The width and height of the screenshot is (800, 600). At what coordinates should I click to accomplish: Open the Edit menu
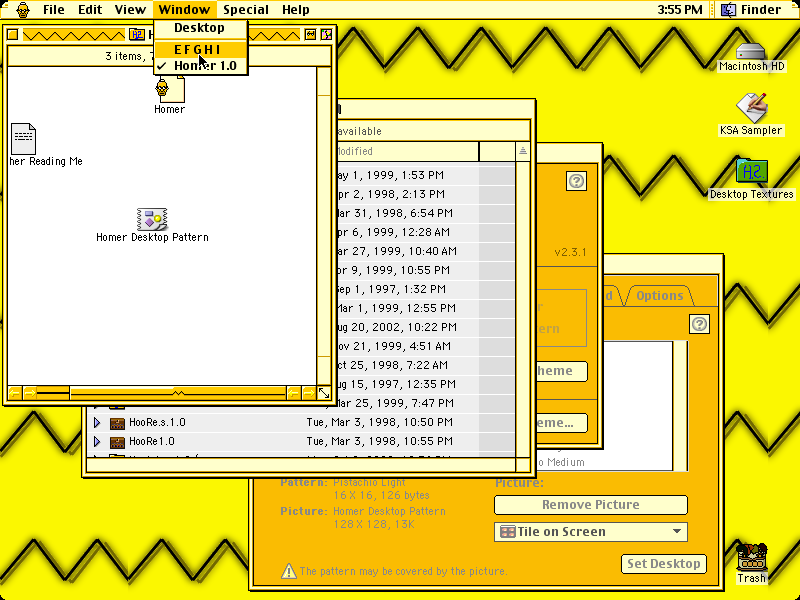click(90, 10)
